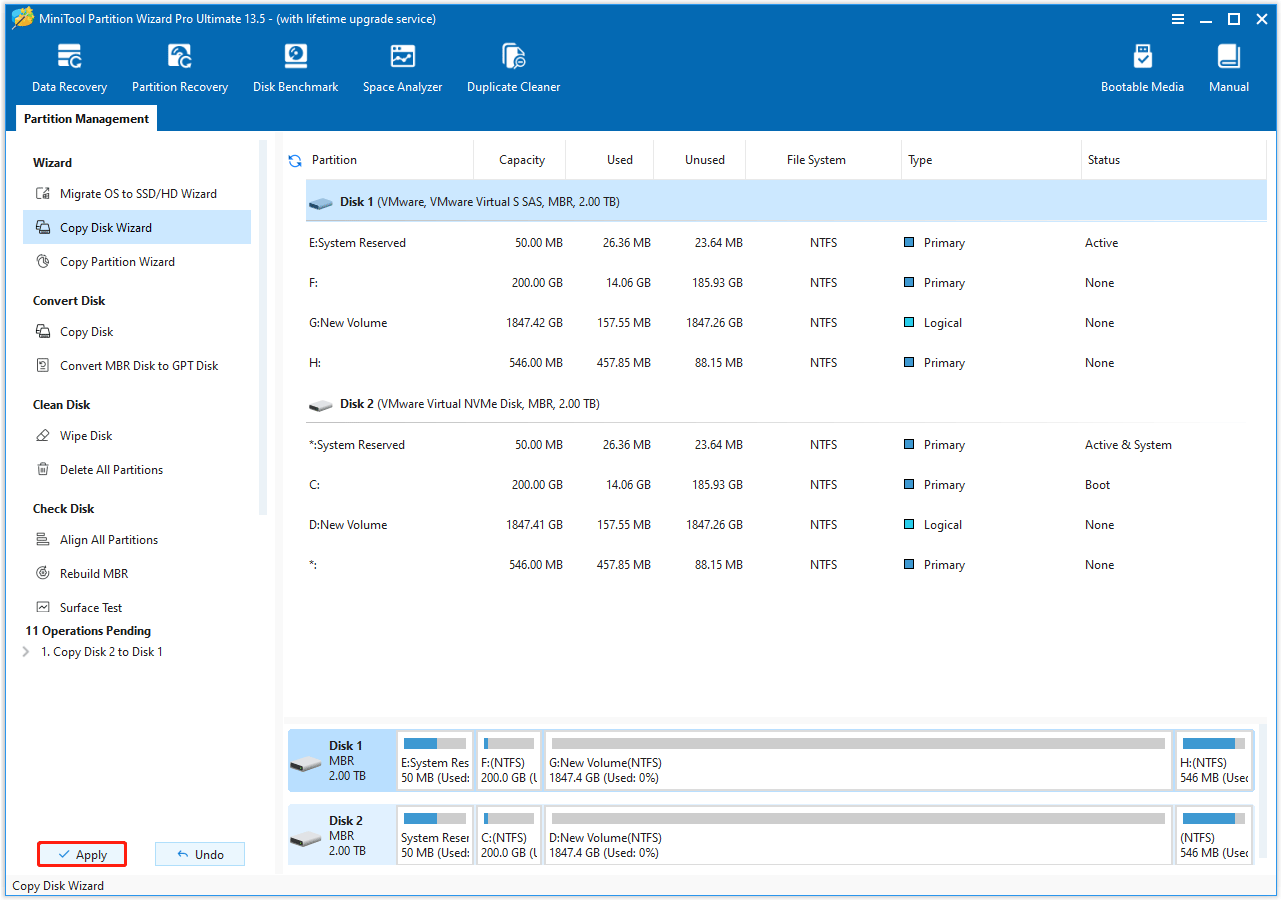
Task: Select the C: partition block on Disk 2
Action: 508,835
